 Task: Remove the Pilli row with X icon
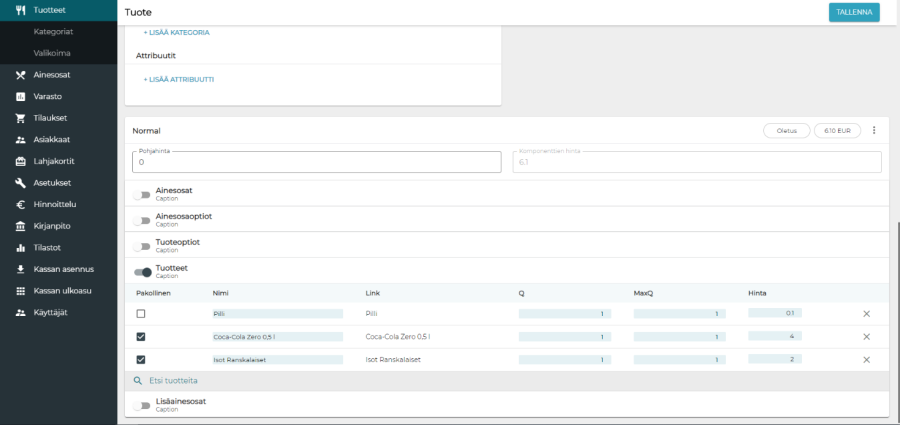[866, 314]
